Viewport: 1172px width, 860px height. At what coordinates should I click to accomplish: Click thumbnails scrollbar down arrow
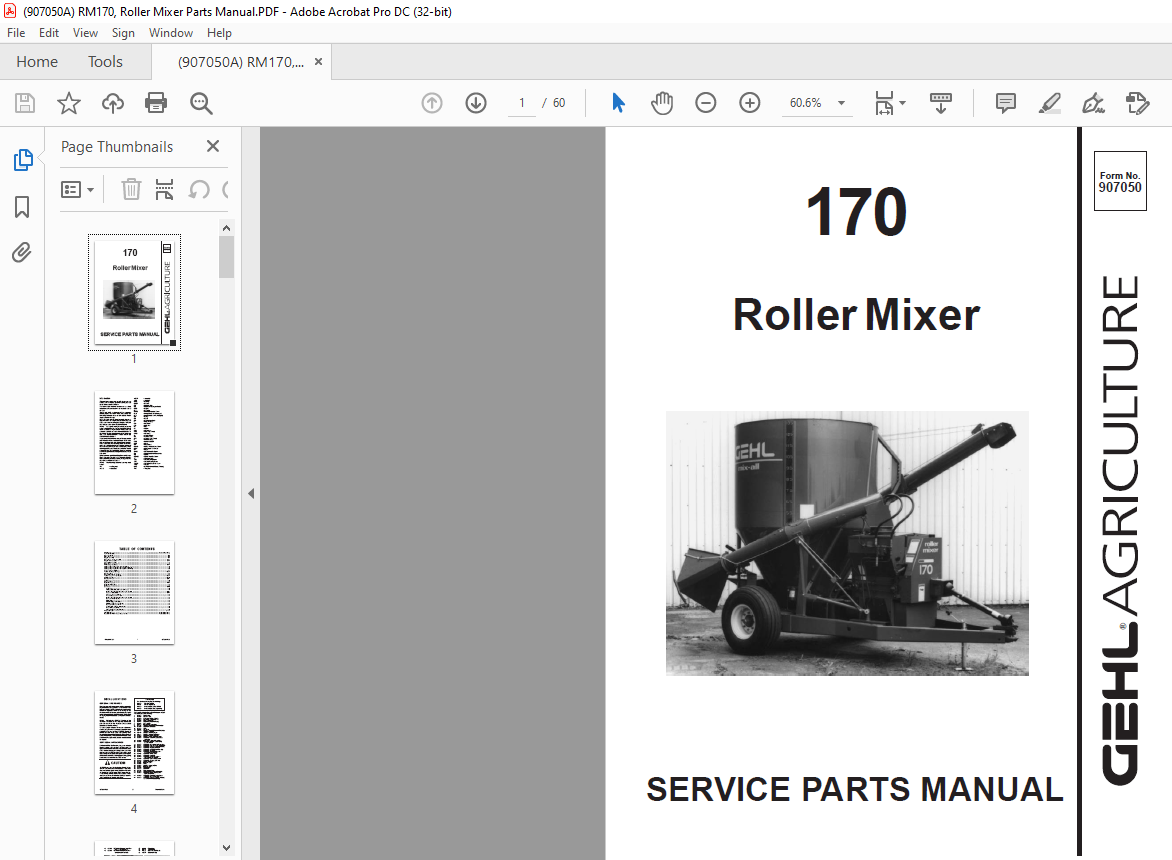click(226, 848)
